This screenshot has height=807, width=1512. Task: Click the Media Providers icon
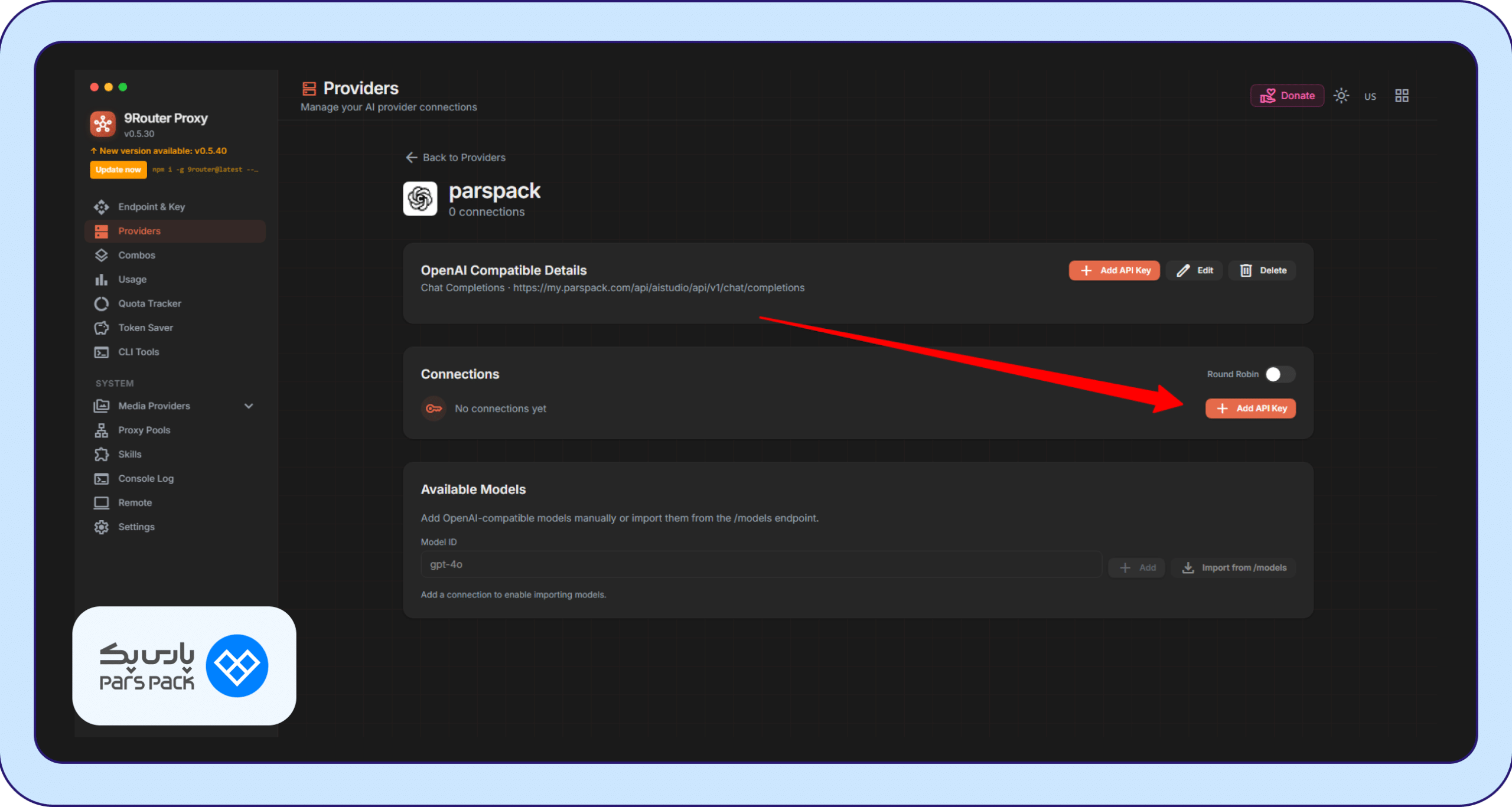102,406
